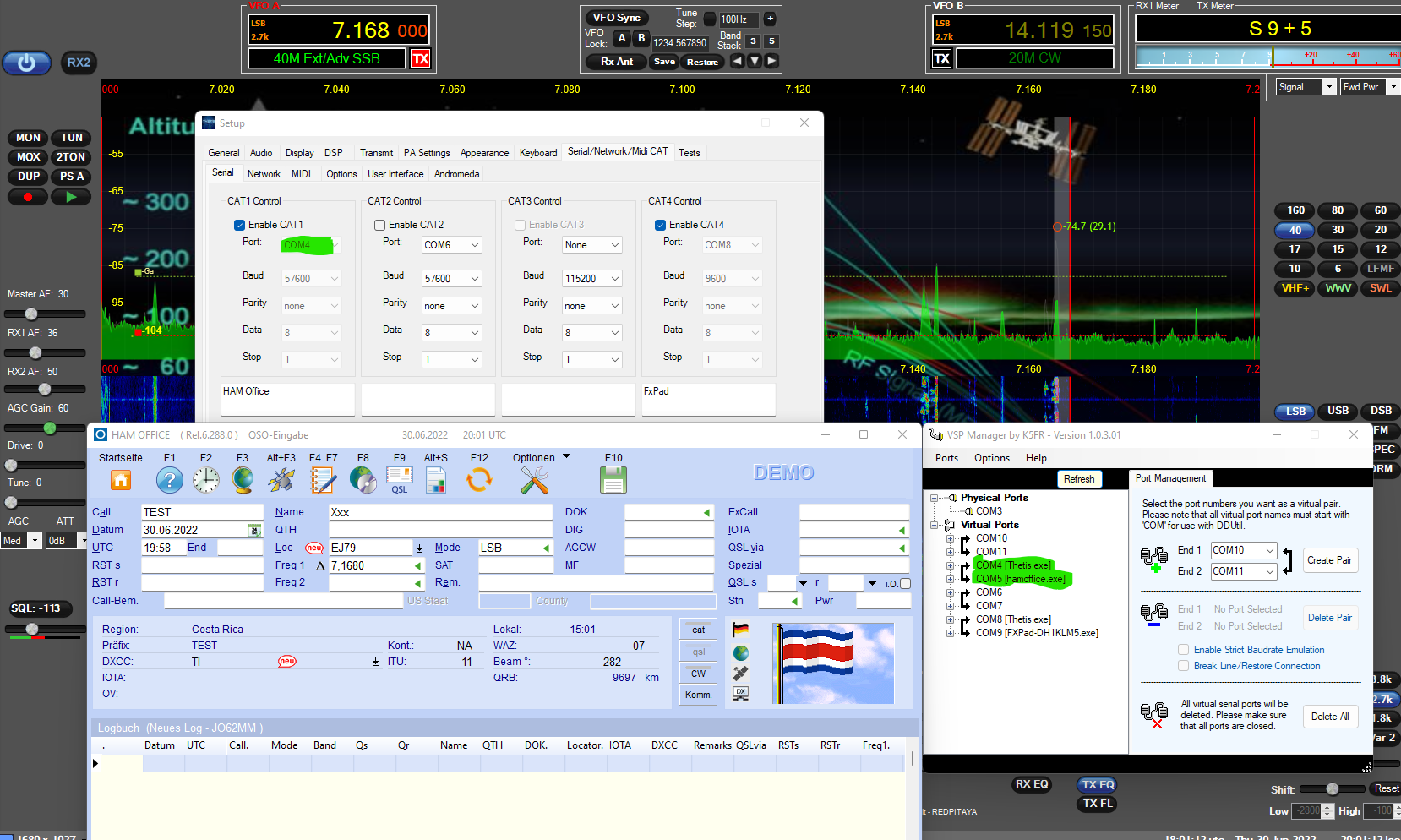The image size is (1401, 840).
Task: Open the DSP setup tab
Action: 334,153
